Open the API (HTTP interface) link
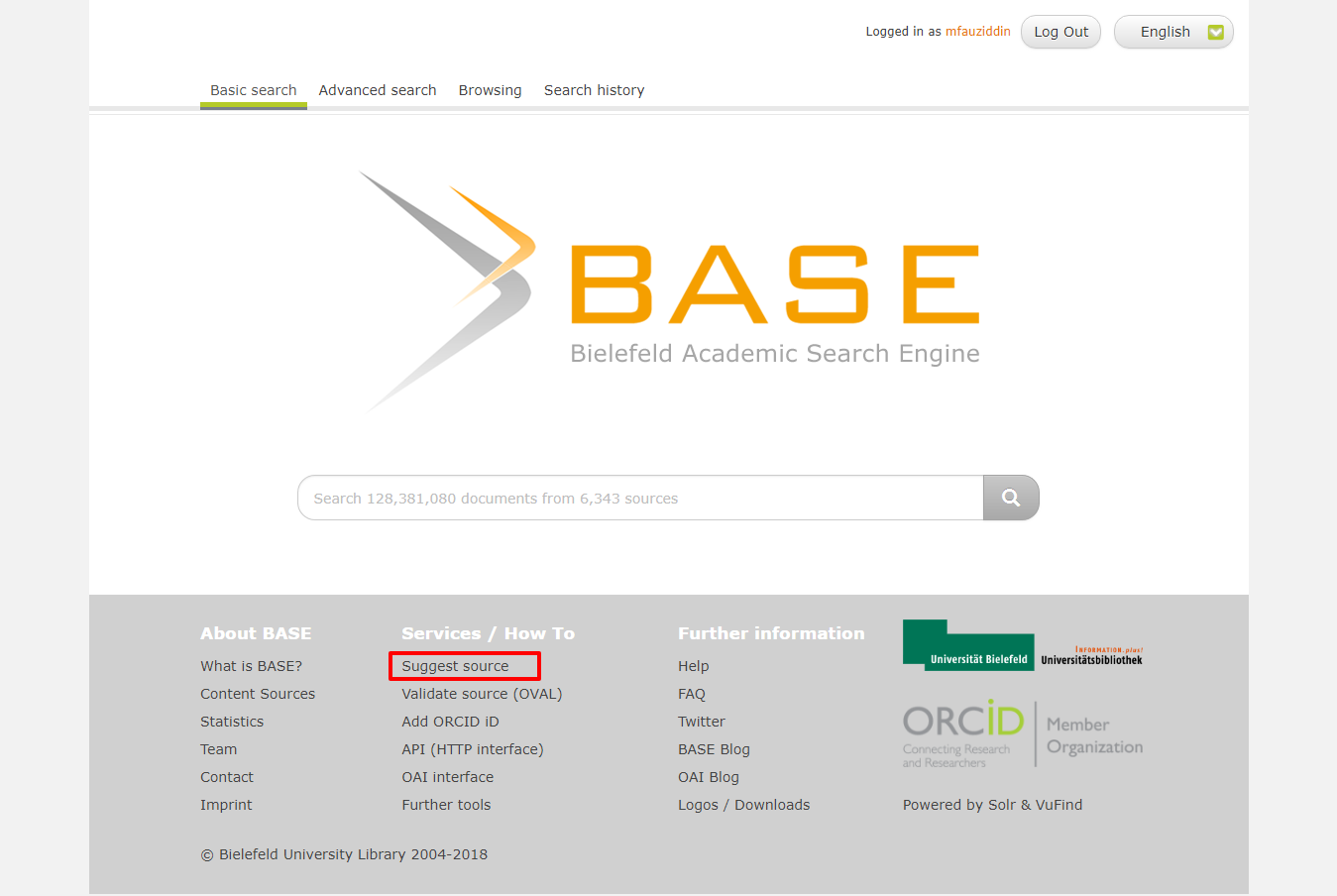This screenshot has height=896, width=1337. (x=473, y=749)
